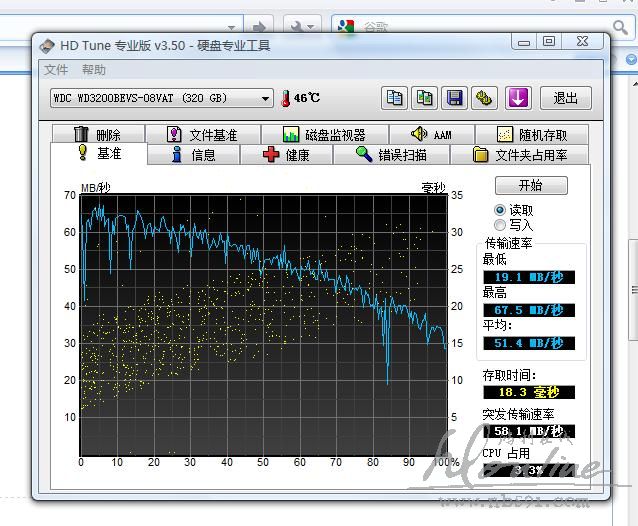Switch to the 错误扫描 tab
Image resolution: width=638 pixels, height=526 pixels.
click(x=391, y=155)
